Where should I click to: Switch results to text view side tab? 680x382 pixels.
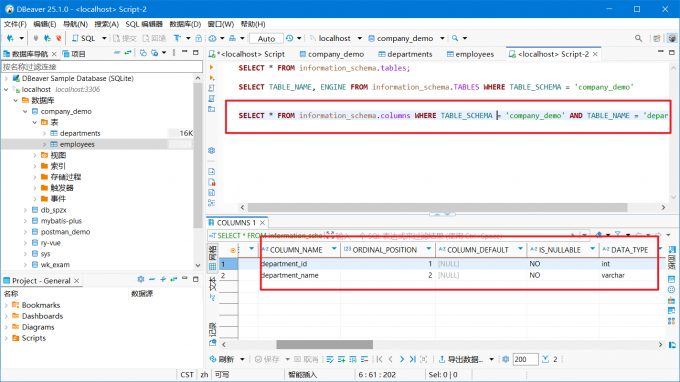[212, 288]
